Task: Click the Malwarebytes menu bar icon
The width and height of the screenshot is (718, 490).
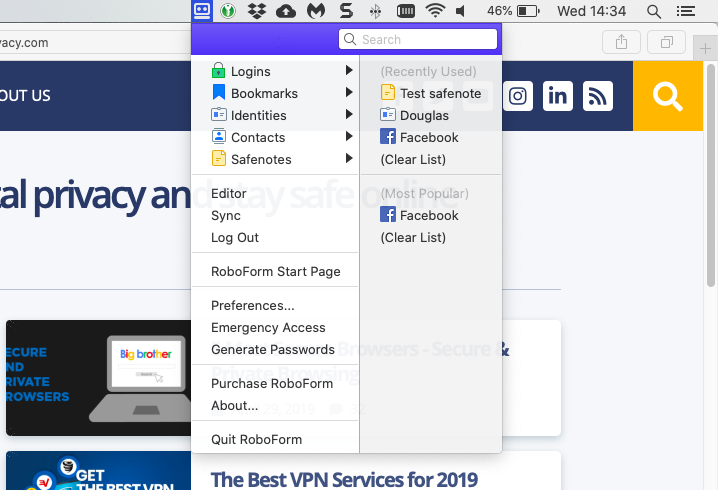Action: [x=315, y=11]
